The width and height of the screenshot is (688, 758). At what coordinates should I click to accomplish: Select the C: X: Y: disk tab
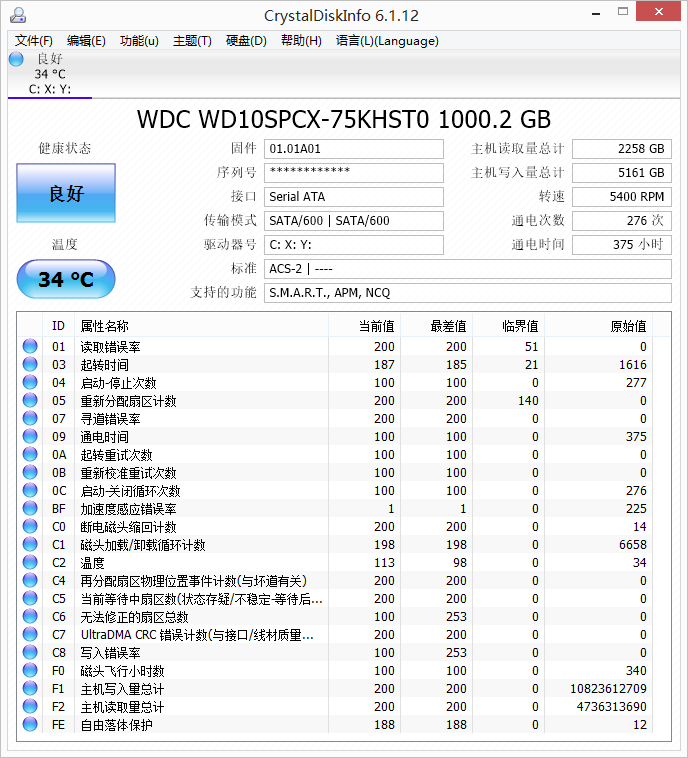pos(50,74)
